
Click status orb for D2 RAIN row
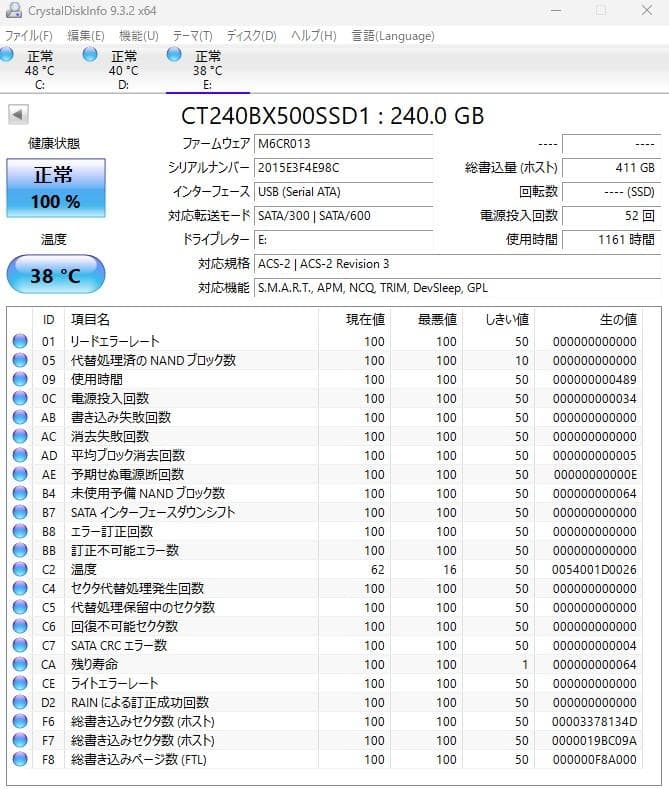20,702
